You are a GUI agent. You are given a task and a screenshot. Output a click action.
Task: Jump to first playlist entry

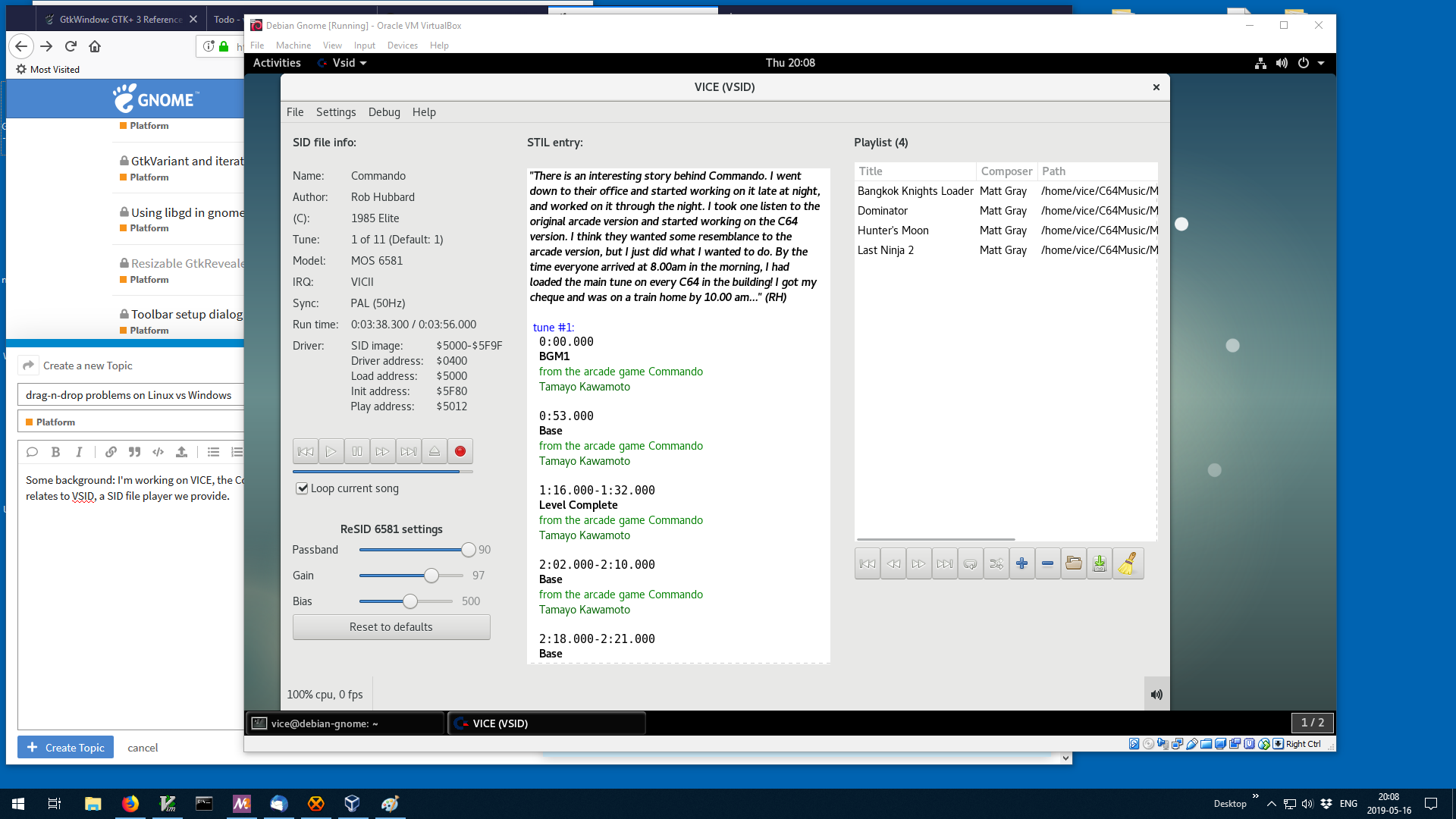click(868, 563)
